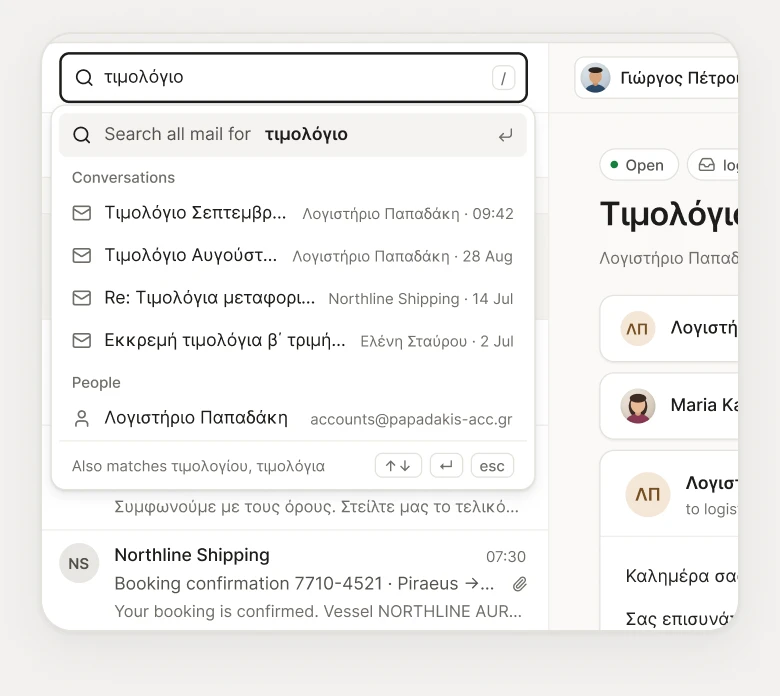
Task: Click 'Also matches τιμολογίου, τιμολόγια' text
Action: [x=198, y=466]
